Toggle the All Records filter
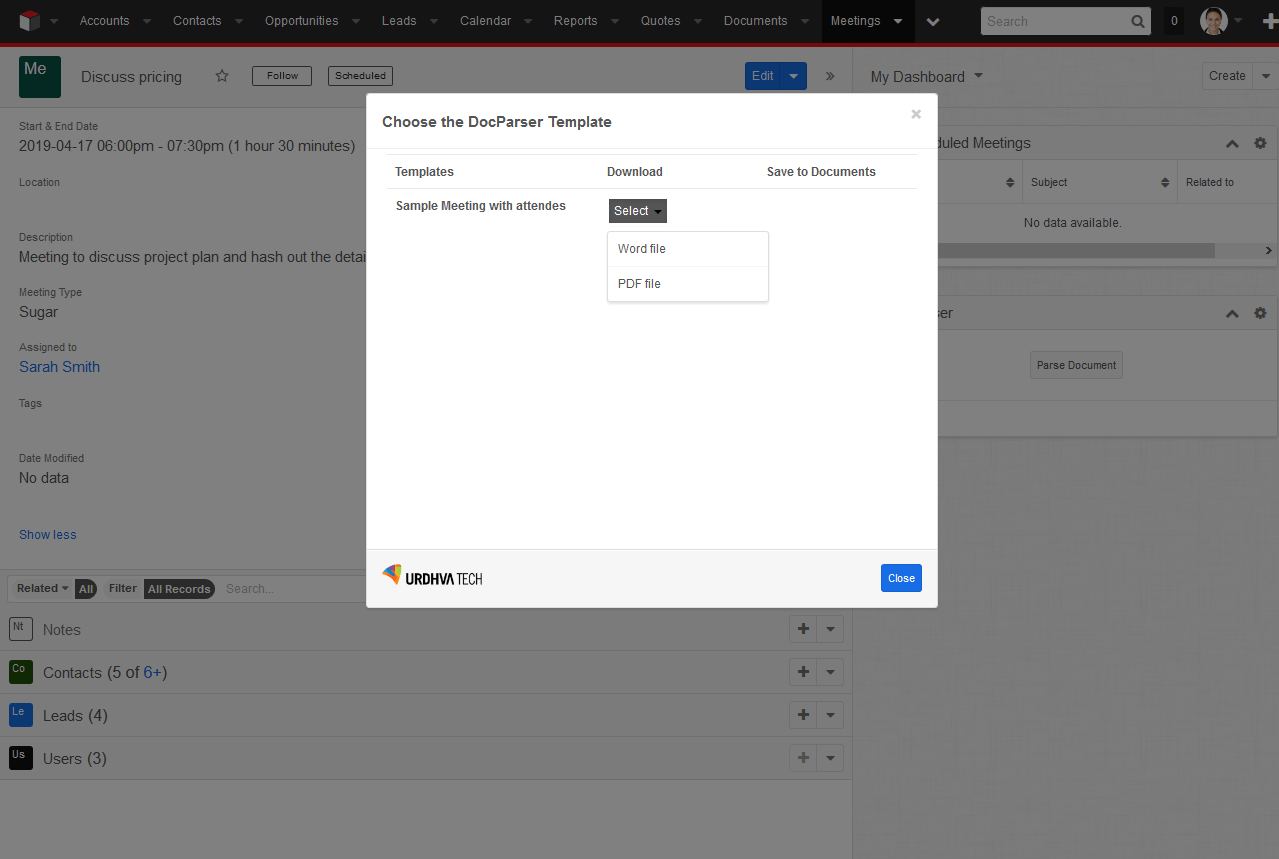The width and height of the screenshot is (1279, 859). coord(179,589)
